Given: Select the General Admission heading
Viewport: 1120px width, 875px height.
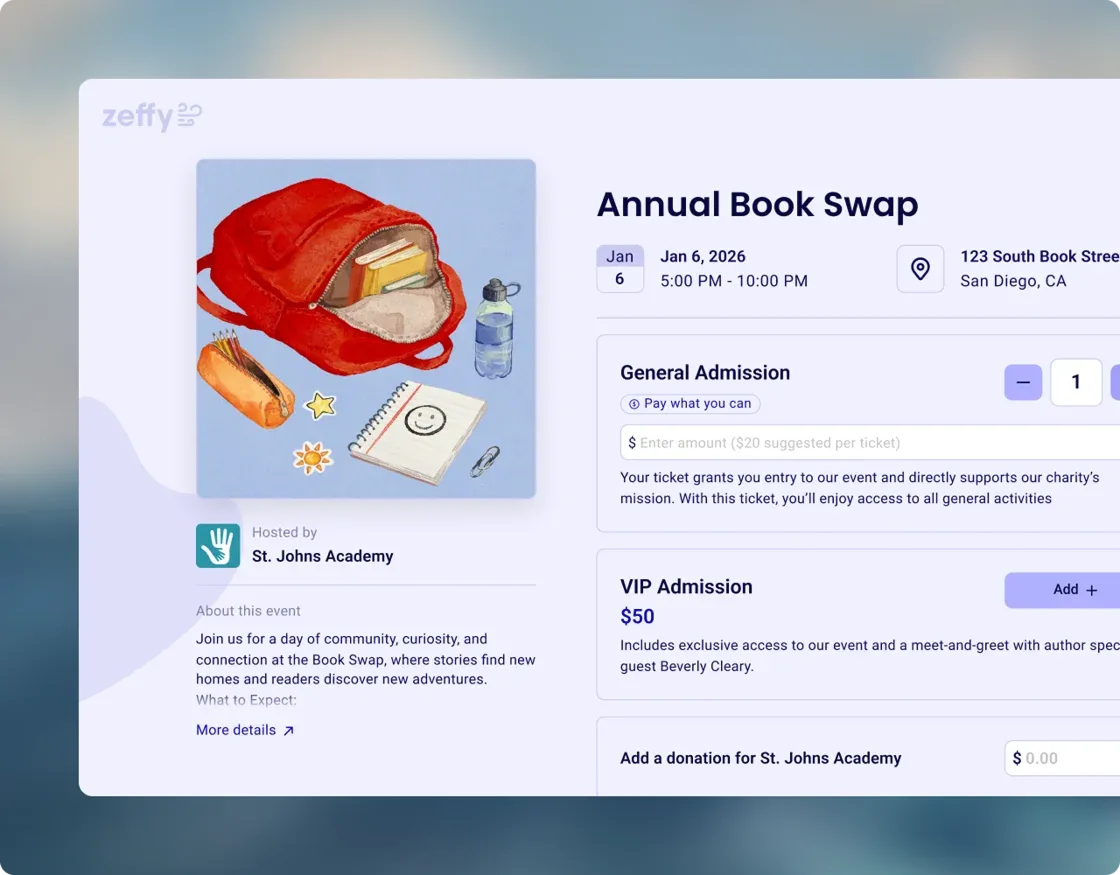Looking at the screenshot, I should click(705, 373).
